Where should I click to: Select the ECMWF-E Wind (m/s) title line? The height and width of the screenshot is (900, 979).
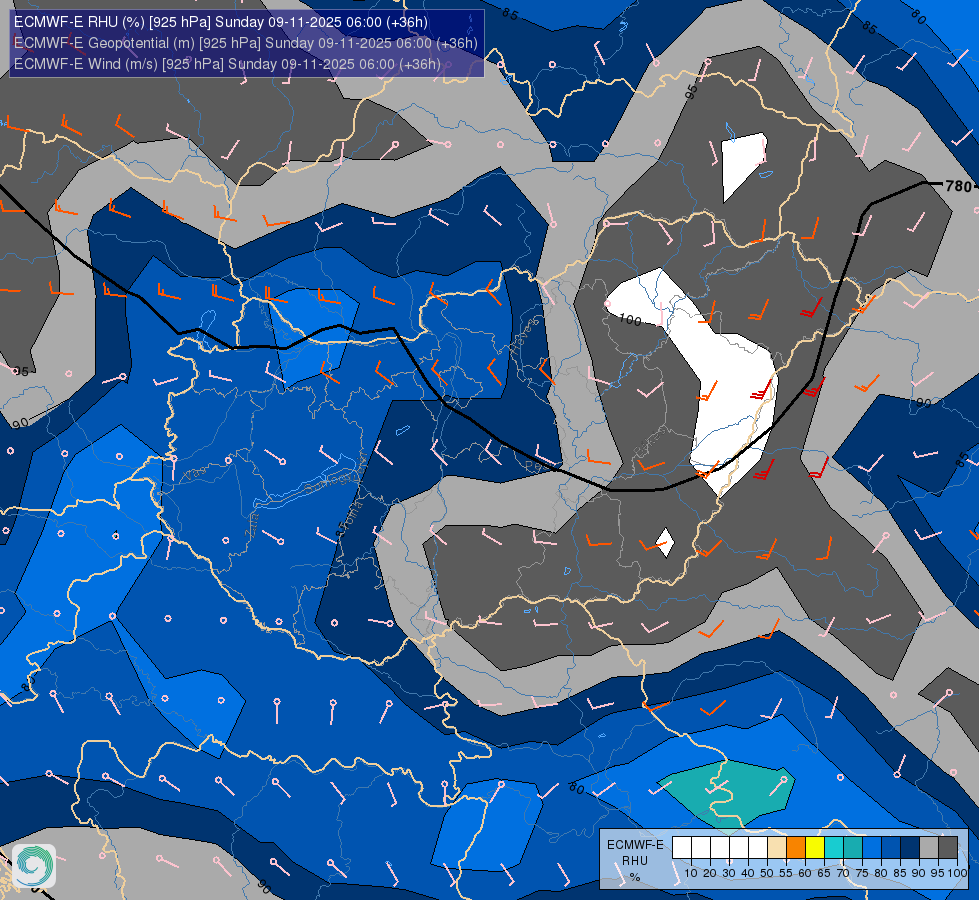coord(227,64)
